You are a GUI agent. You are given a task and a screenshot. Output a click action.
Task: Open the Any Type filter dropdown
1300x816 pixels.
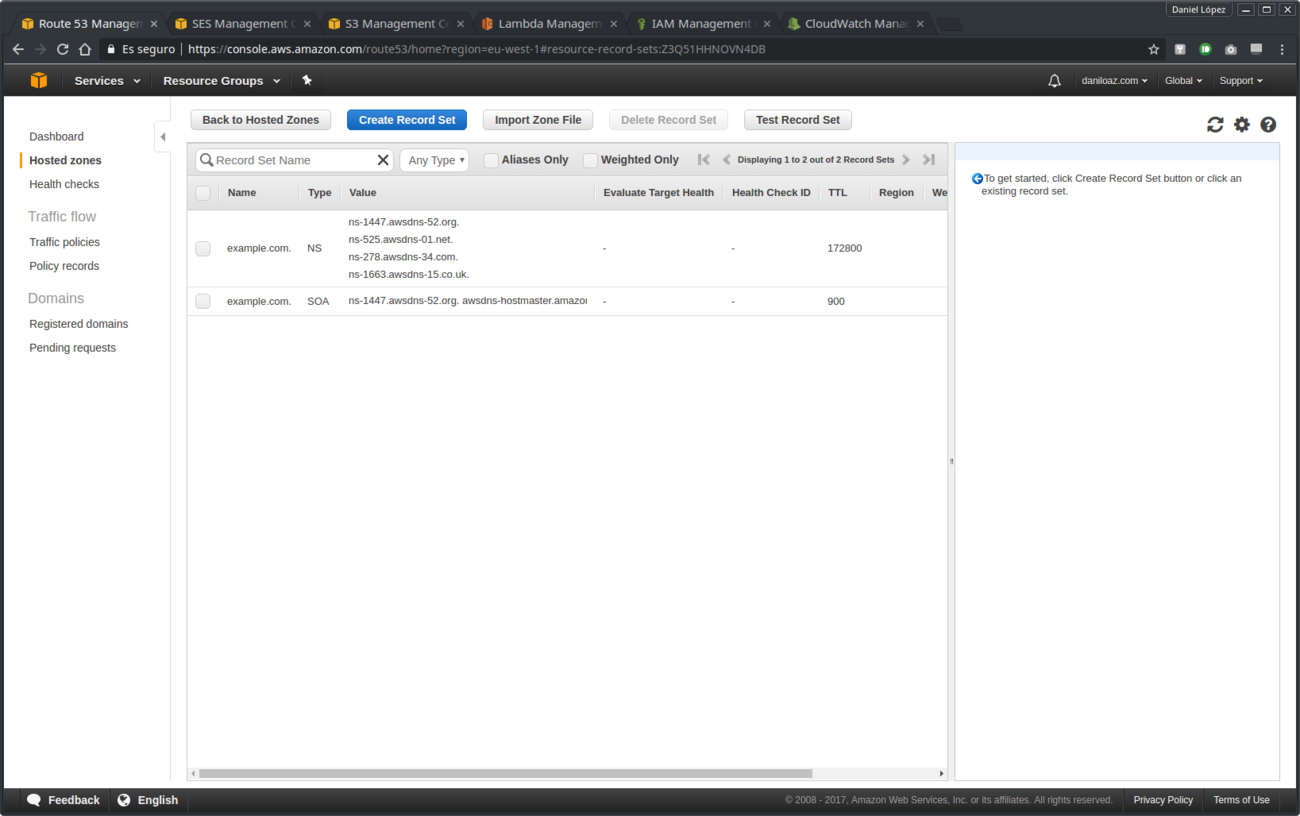[434, 159]
